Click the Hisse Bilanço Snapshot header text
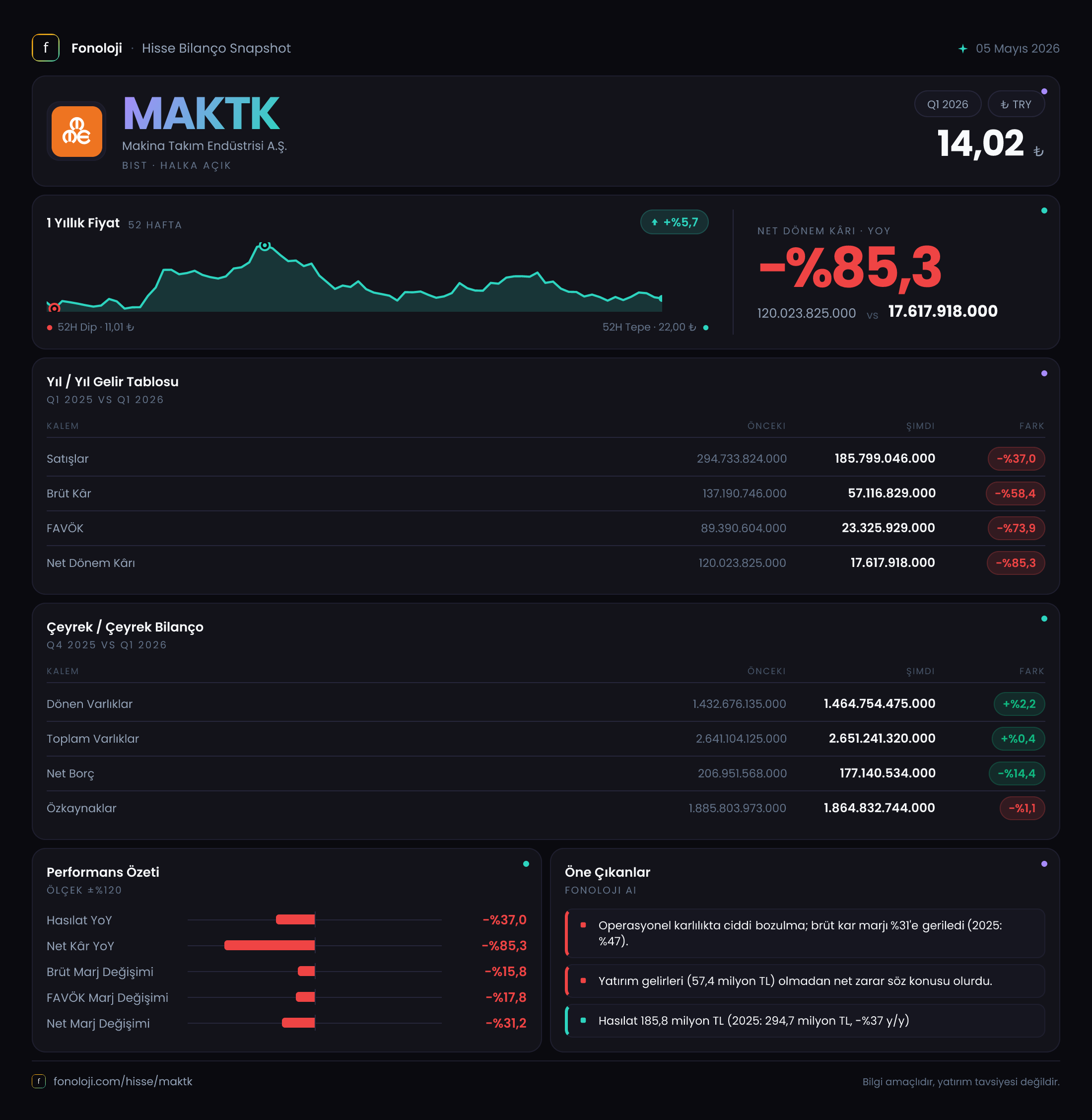The height and width of the screenshot is (1120, 1092). (x=216, y=48)
